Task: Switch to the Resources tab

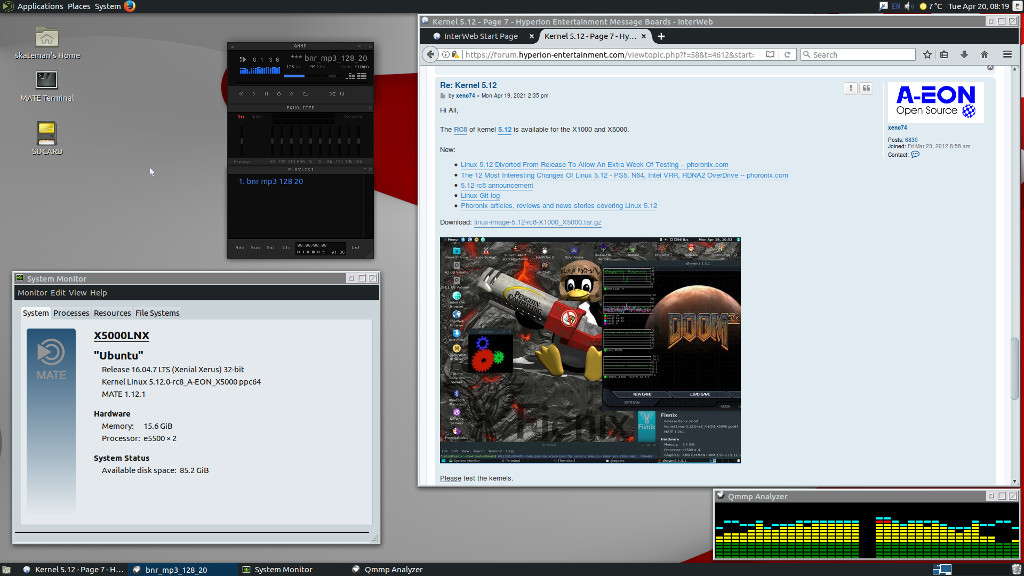Action: [x=112, y=313]
